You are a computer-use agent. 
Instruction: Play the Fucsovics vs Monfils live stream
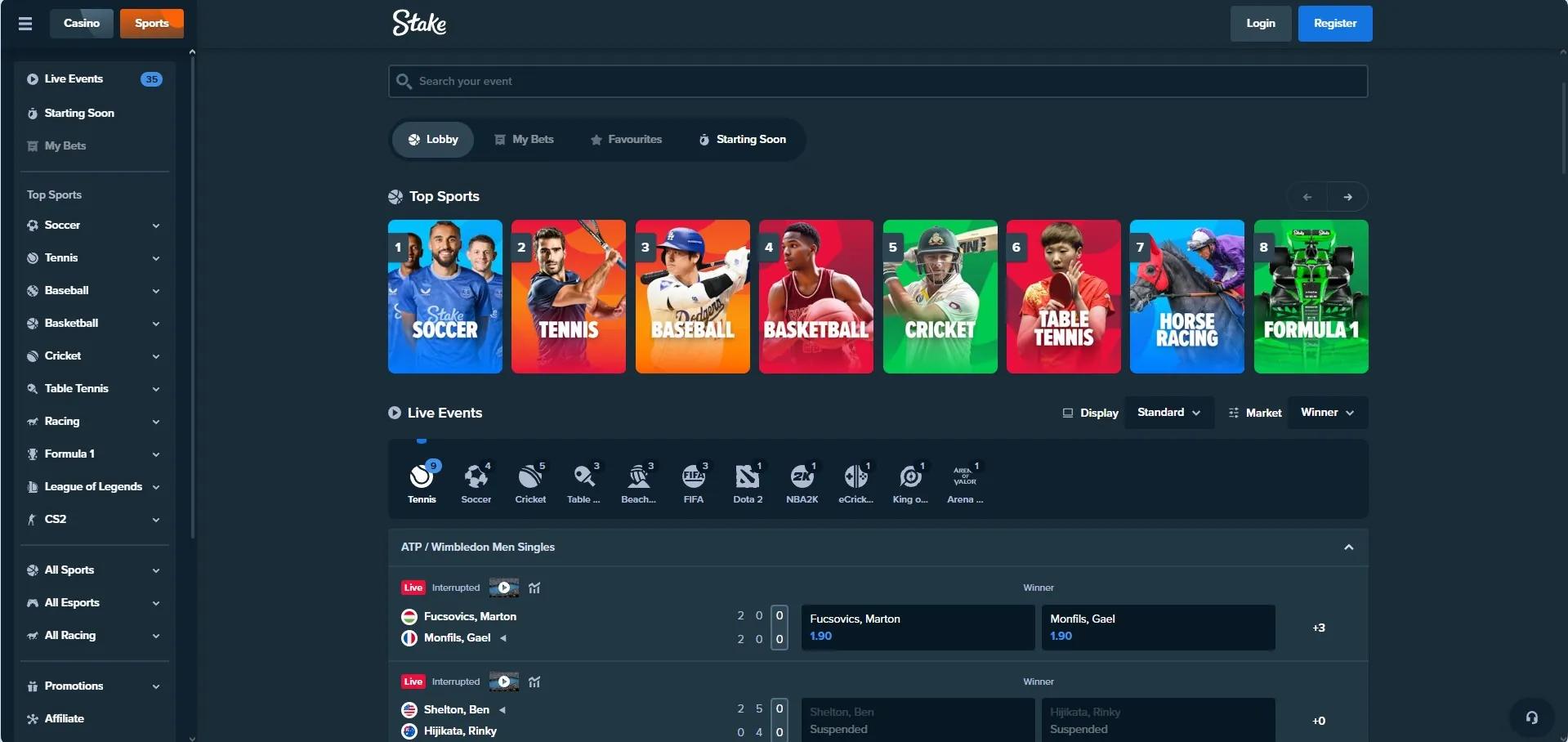point(504,588)
